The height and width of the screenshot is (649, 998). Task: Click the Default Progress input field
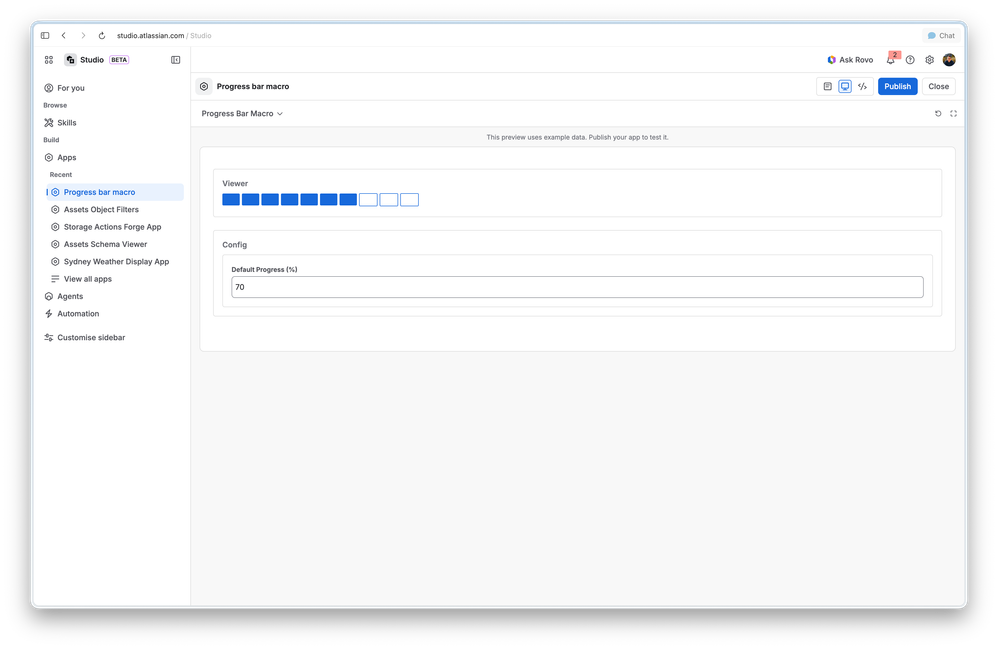pos(577,287)
